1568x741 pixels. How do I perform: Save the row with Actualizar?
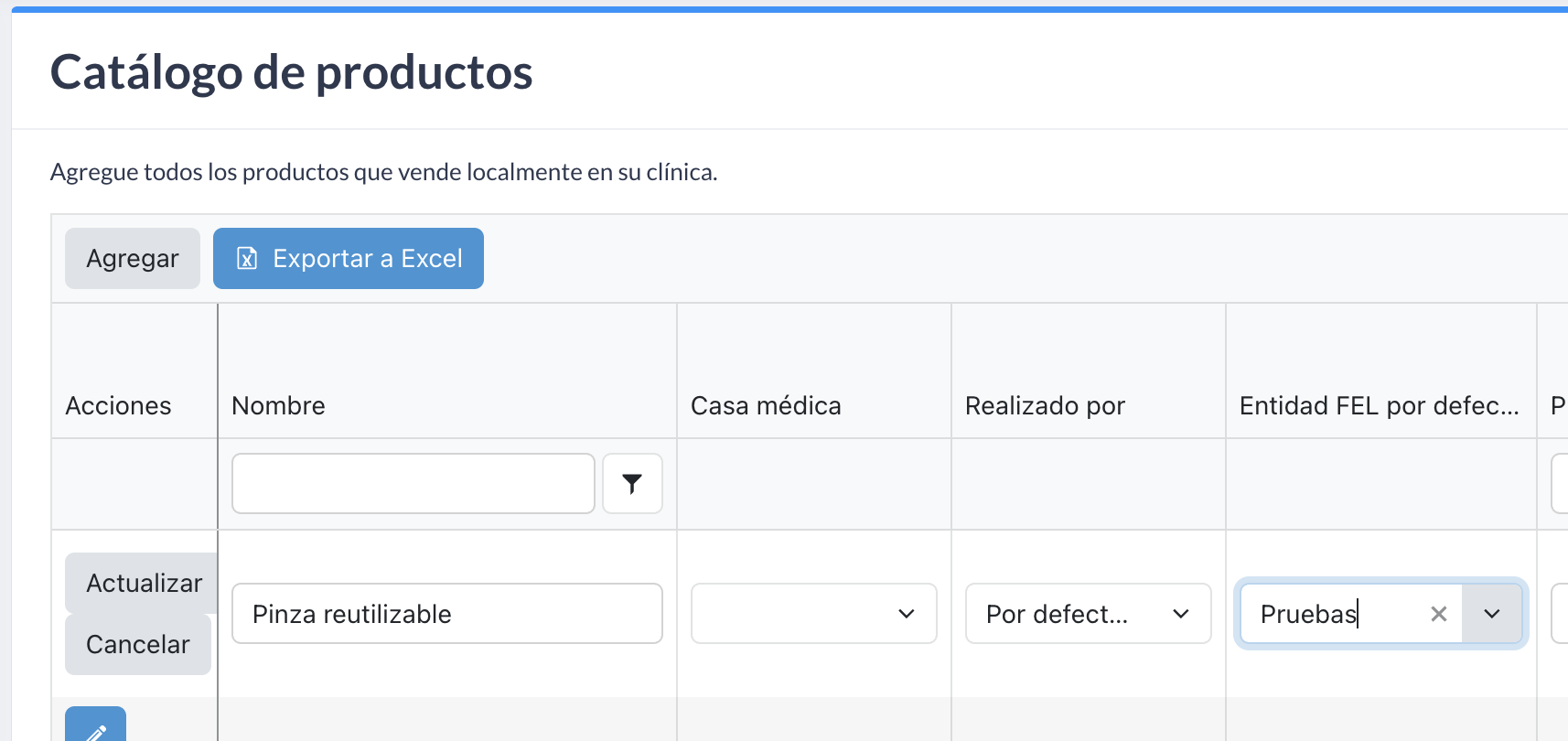pyautogui.click(x=143, y=583)
